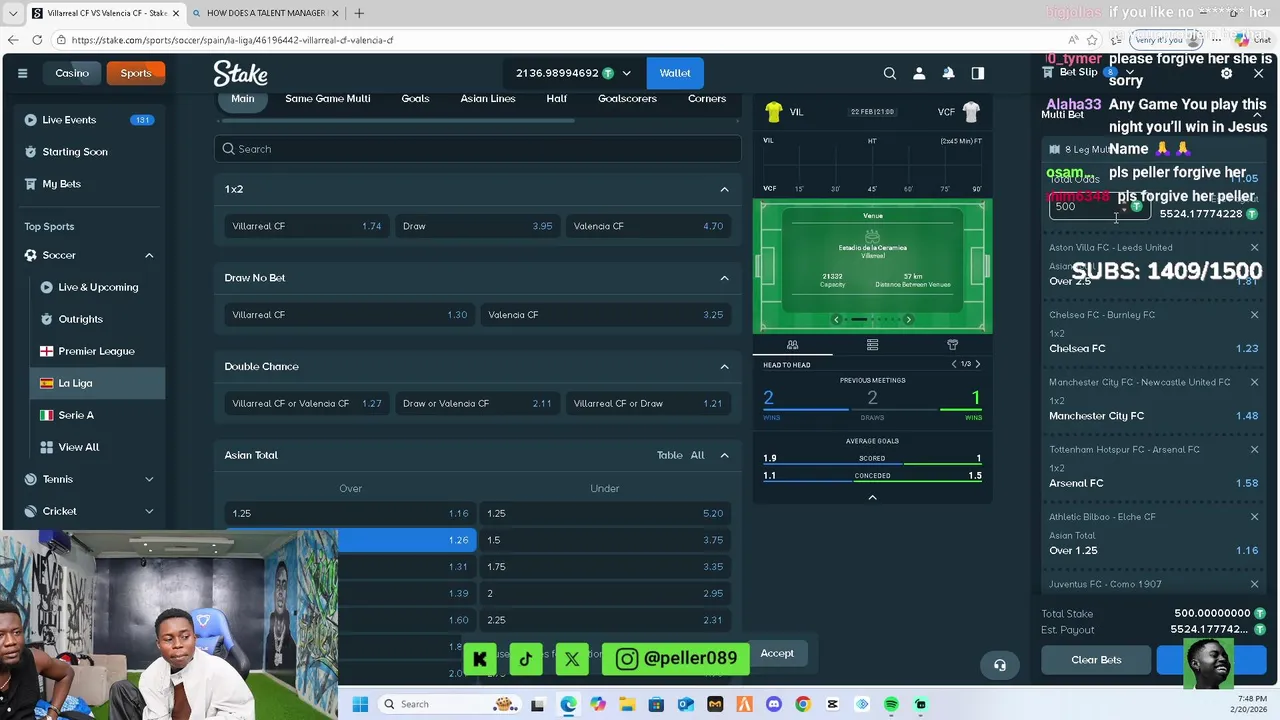Switch to Sports section
The height and width of the screenshot is (720, 1280).
coord(136,73)
